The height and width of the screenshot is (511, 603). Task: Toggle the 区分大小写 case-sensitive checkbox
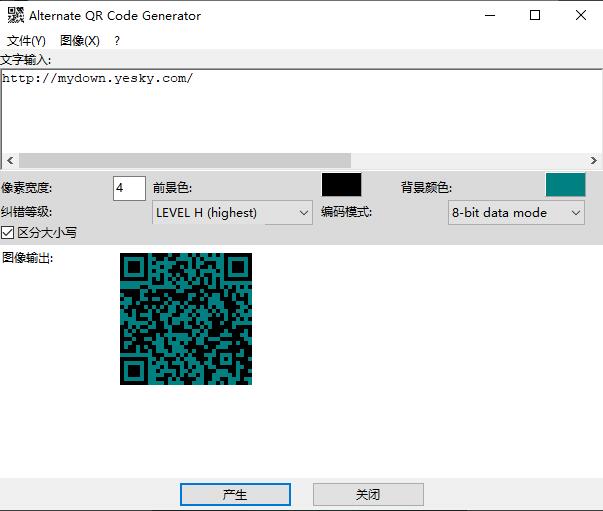8,233
